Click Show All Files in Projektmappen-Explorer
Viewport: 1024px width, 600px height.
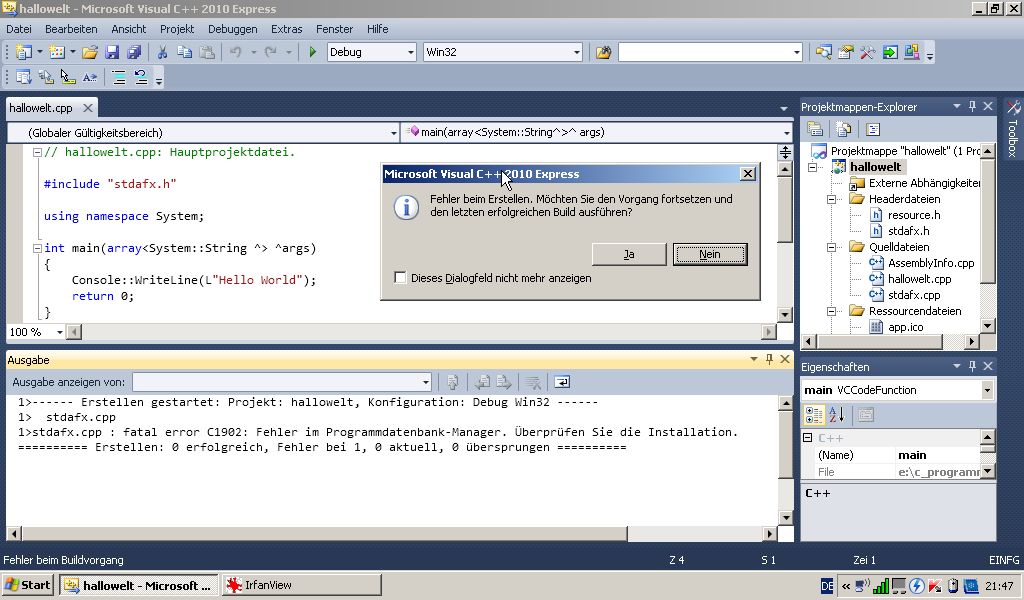[x=844, y=129]
